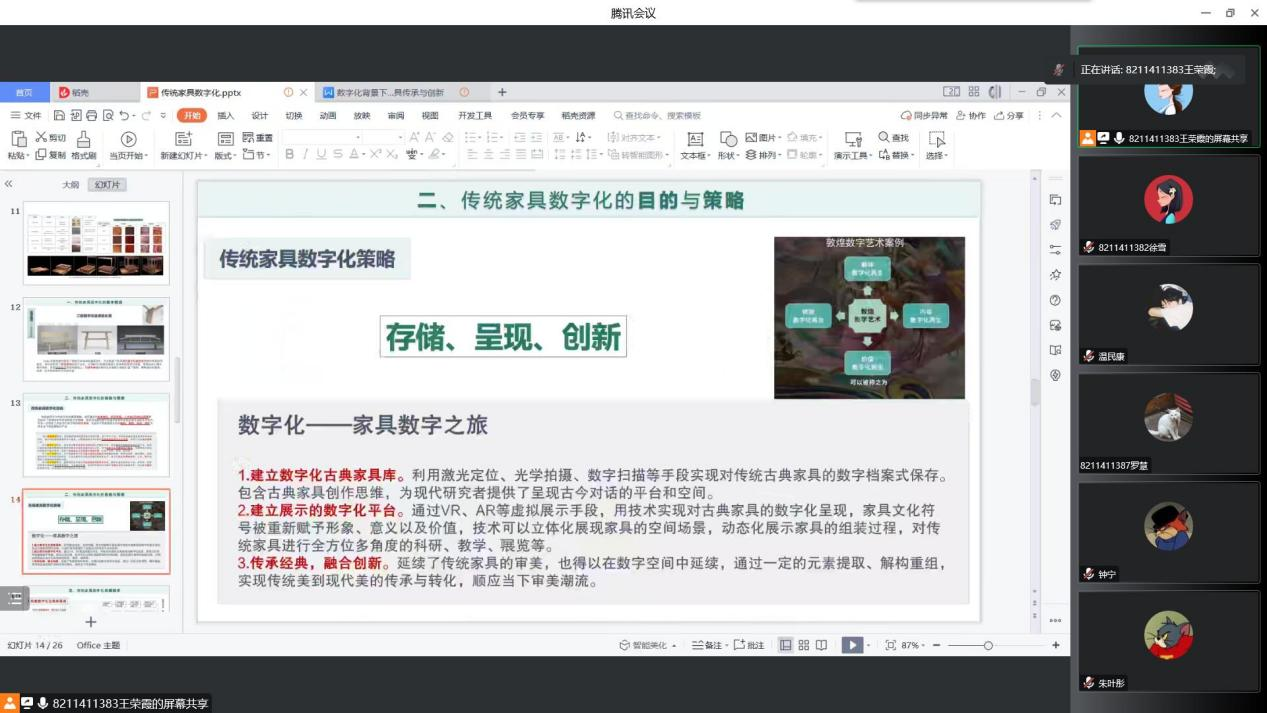Click the Picture (图片) insert icon
This screenshot has height=713, width=1267.
click(753, 138)
